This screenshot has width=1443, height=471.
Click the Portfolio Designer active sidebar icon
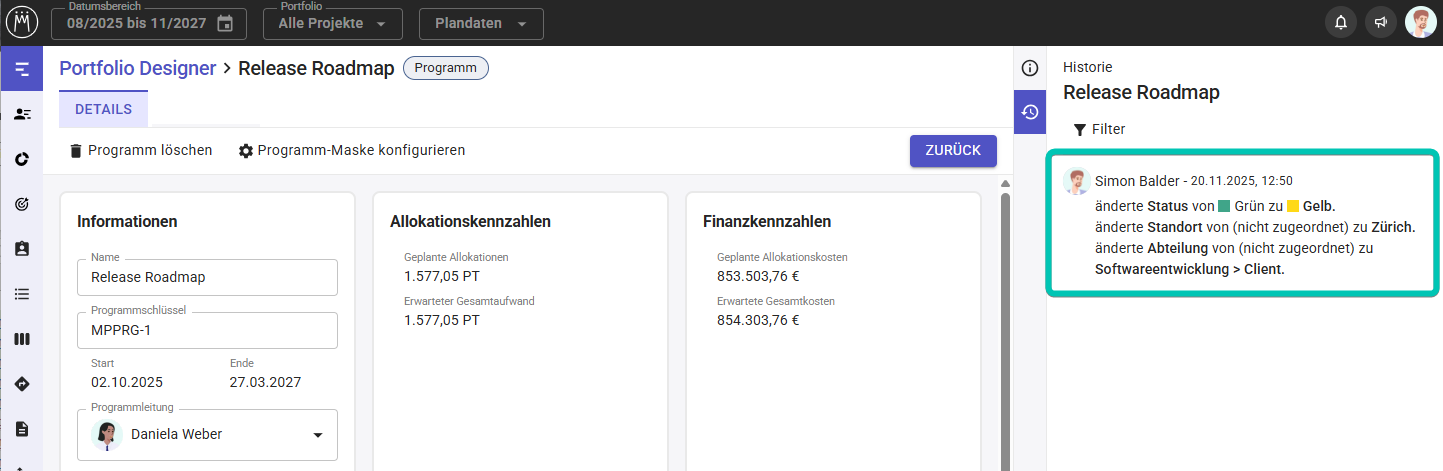coord(22,69)
